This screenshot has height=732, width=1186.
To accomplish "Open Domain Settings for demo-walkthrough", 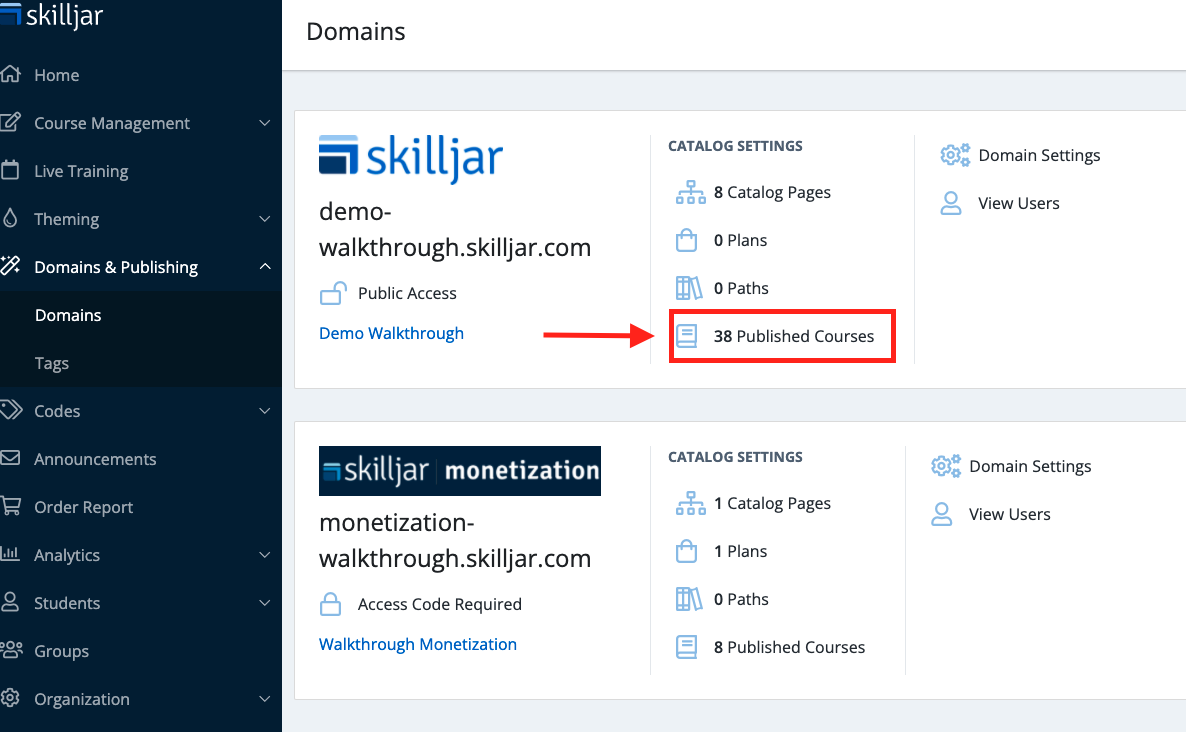I will 1039,155.
